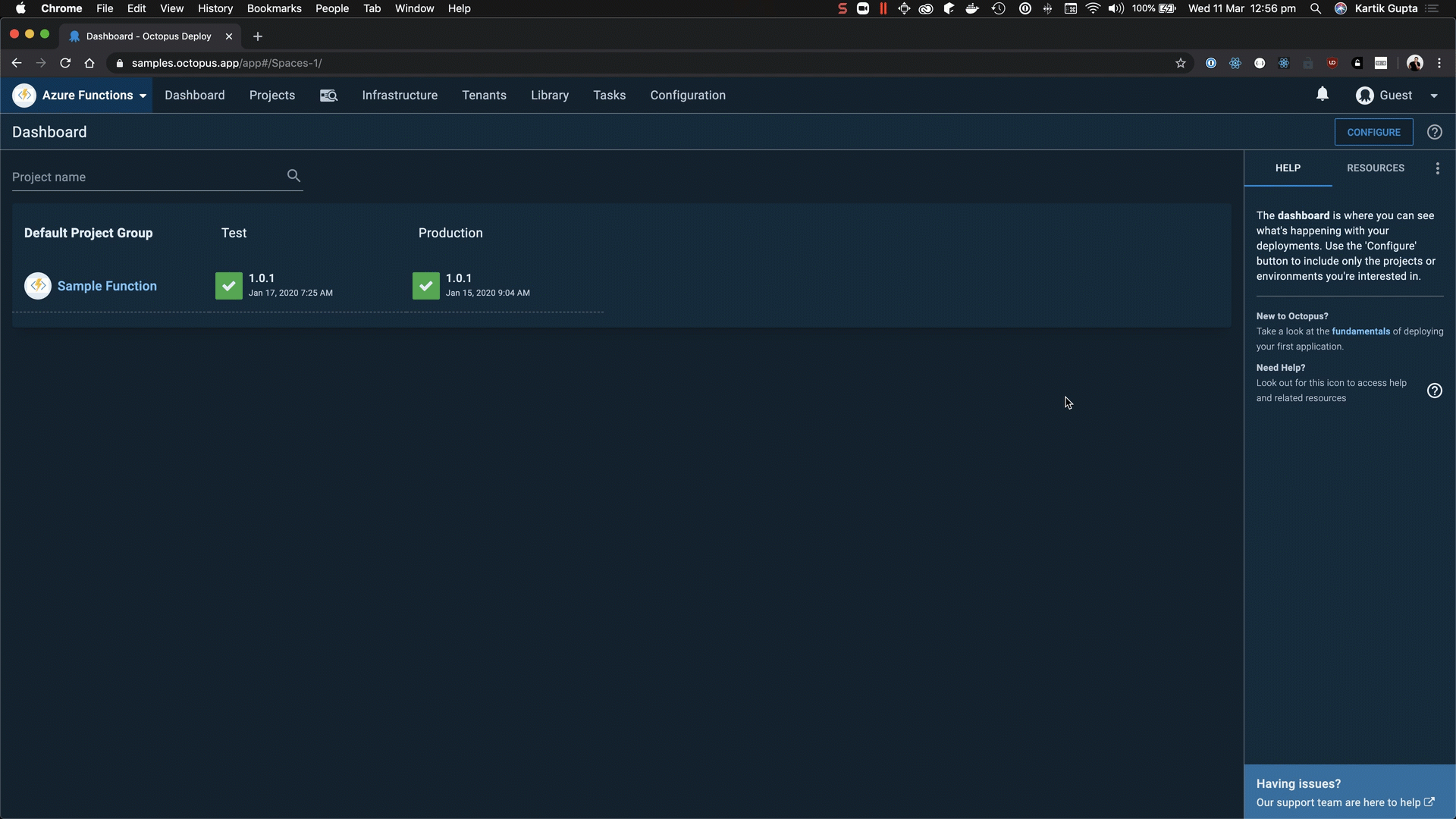Click the Default Project Group heading
The image size is (1456, 819).
tap(89, 233)
